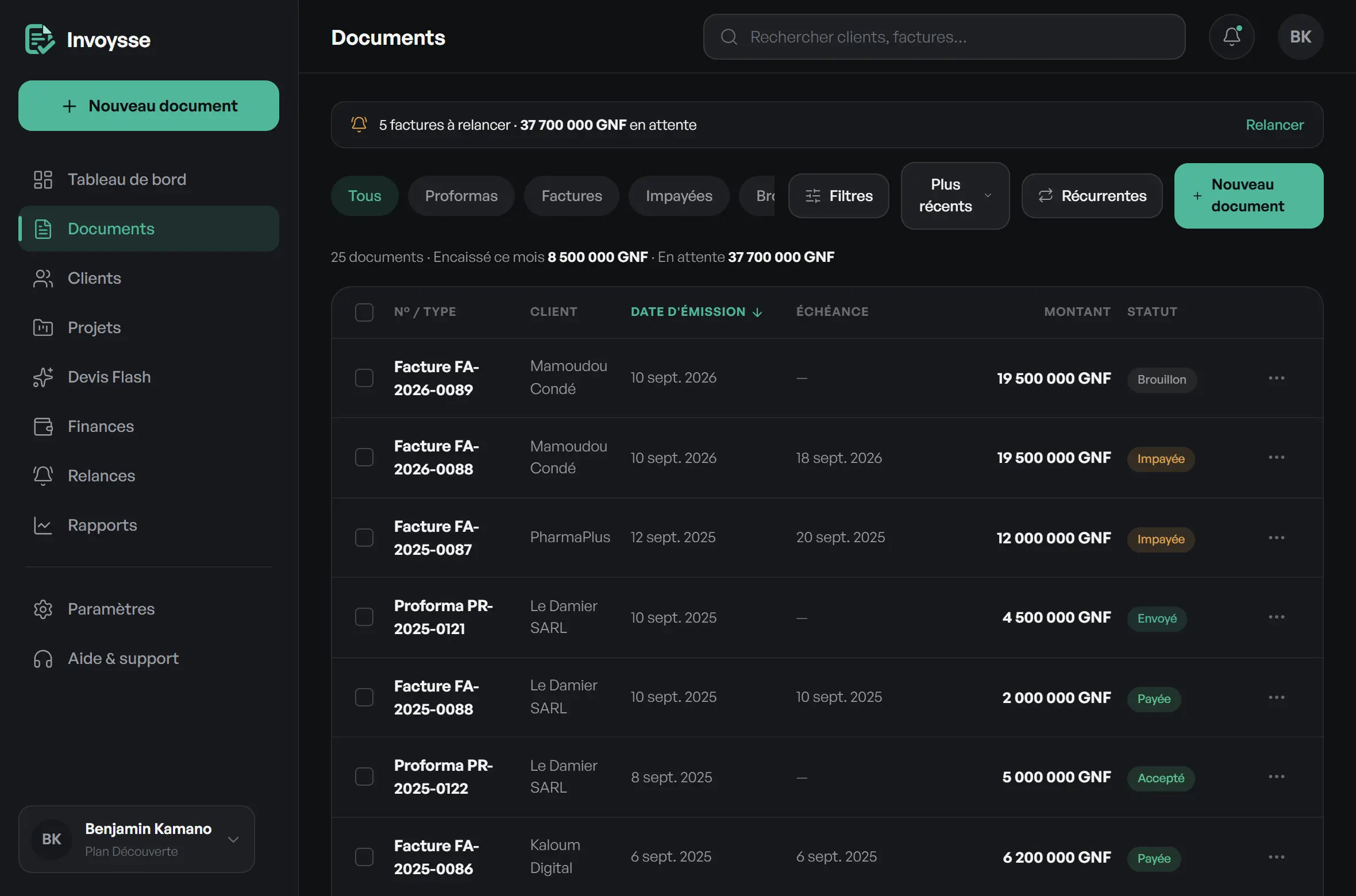The height and width of the screenshot is (896, 1356).
Task: Select the checkbox for Proforma PR-2025-0122
Action: (x=364, y=777)
